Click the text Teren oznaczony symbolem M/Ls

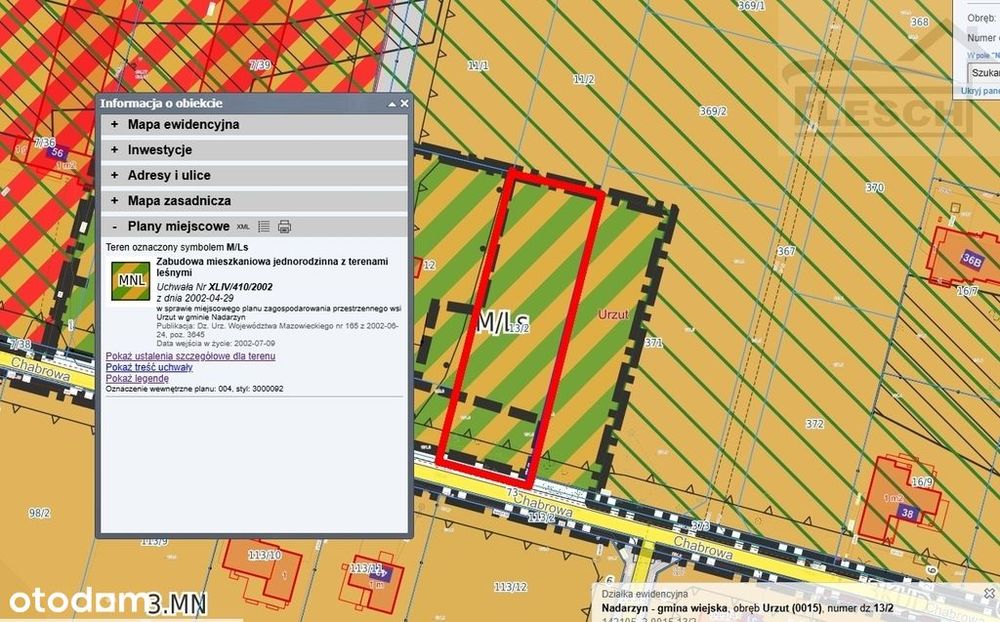[177, 247]
